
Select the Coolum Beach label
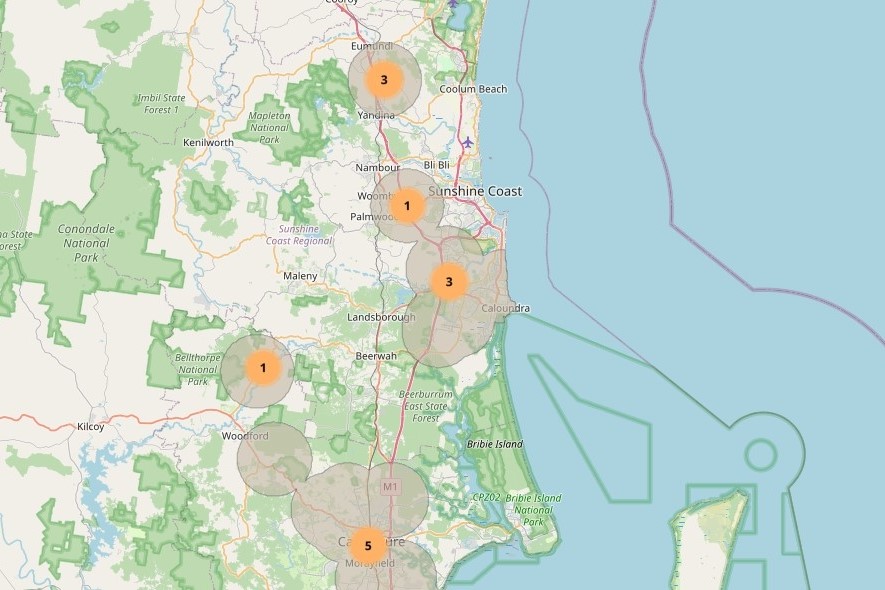(473, 89)
